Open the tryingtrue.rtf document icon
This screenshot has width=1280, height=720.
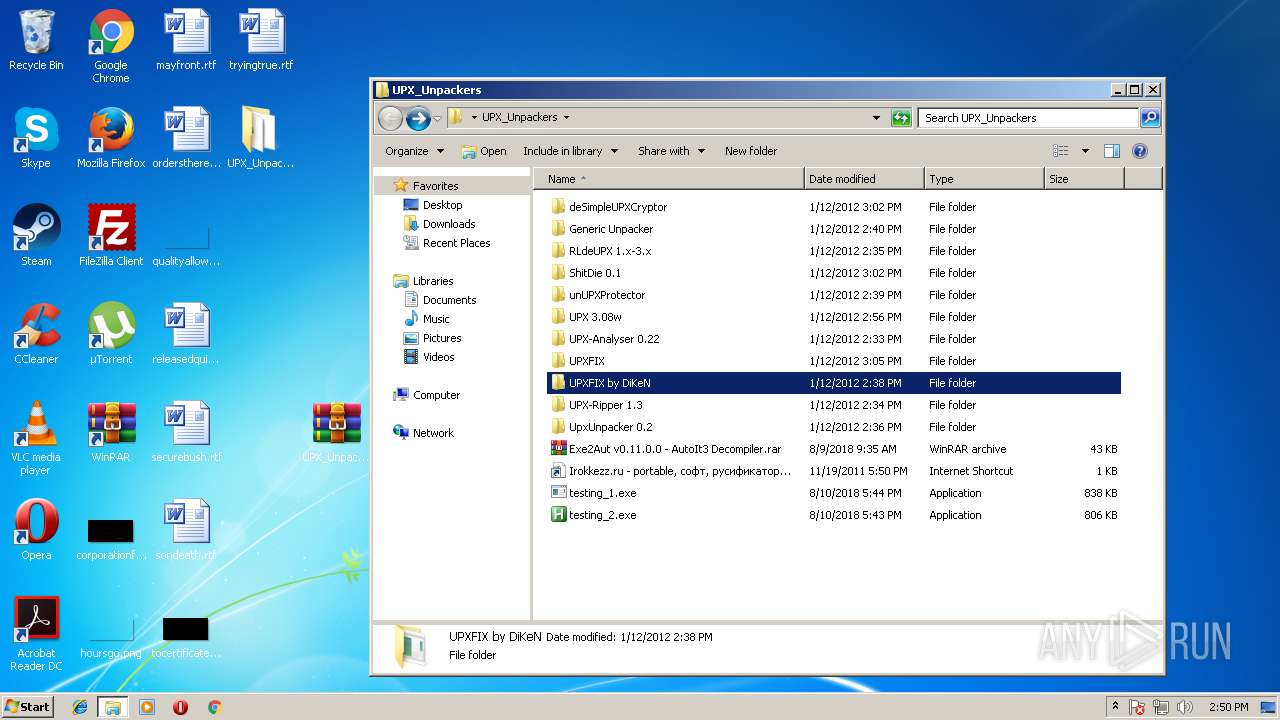click(x=261, y=41)
